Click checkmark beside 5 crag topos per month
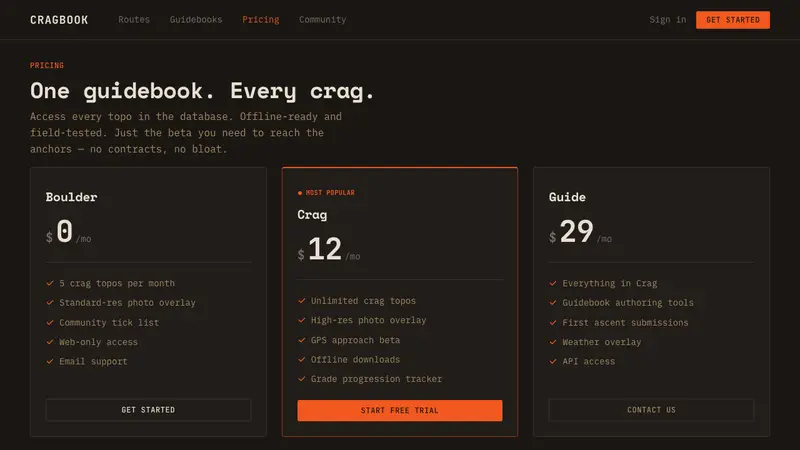The width and height of the screenshot is (800, 450). (50, 283)
